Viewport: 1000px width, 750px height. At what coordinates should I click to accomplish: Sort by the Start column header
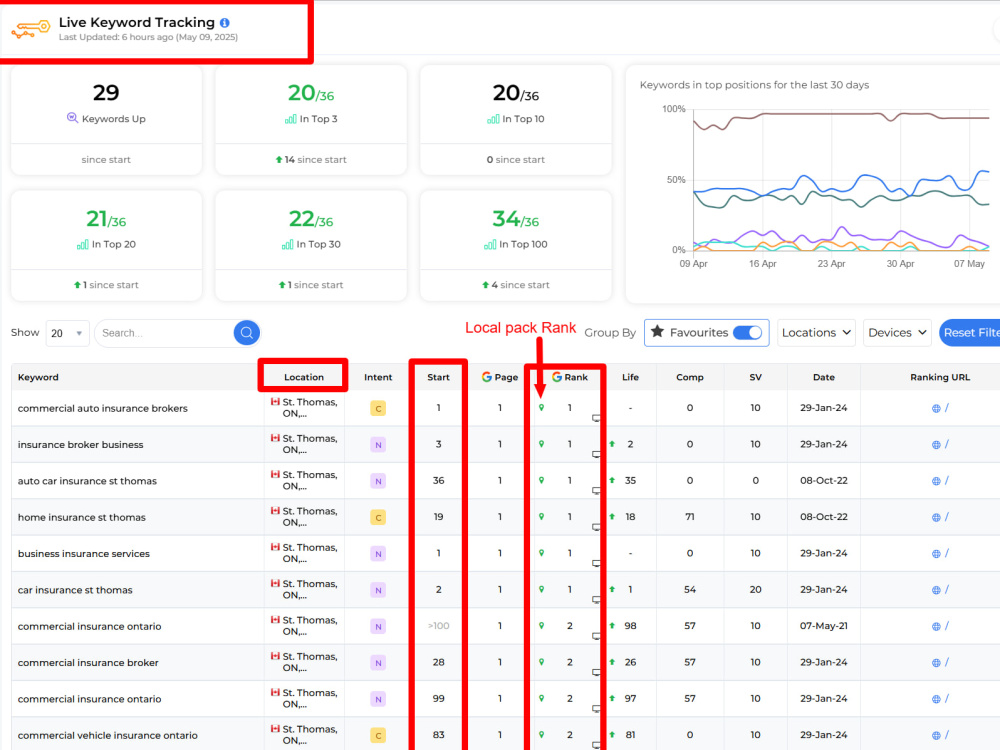coord(438,377)
